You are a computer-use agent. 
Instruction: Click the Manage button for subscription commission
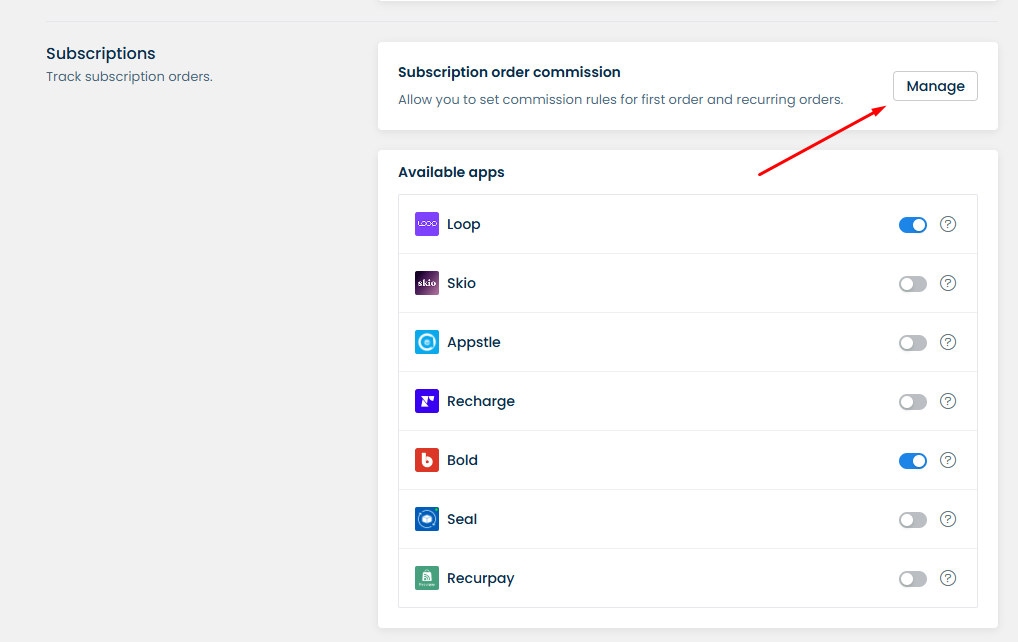click(935, 86)
